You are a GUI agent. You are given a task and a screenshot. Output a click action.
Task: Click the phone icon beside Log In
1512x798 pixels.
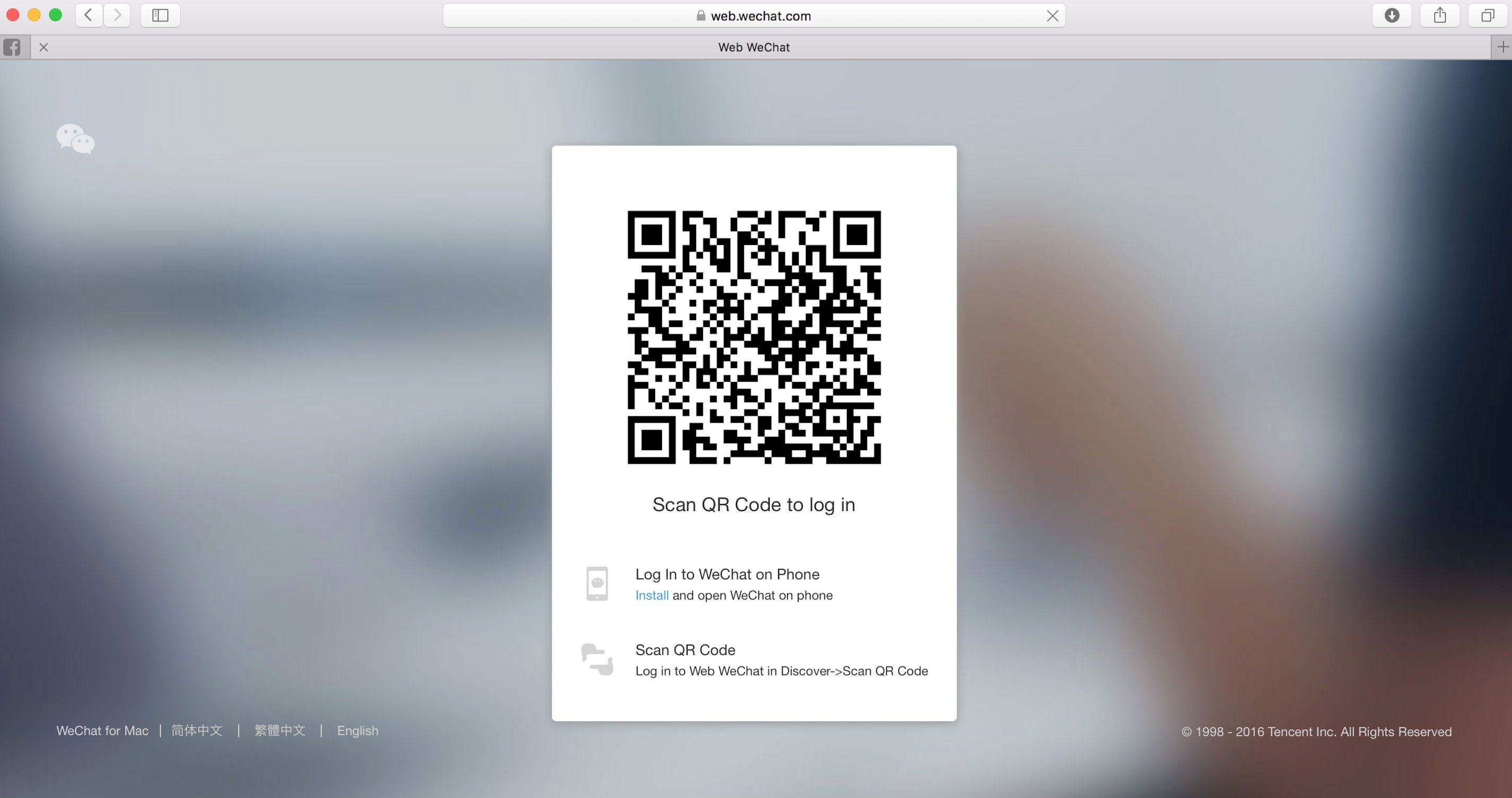click(x=597, y=584)
